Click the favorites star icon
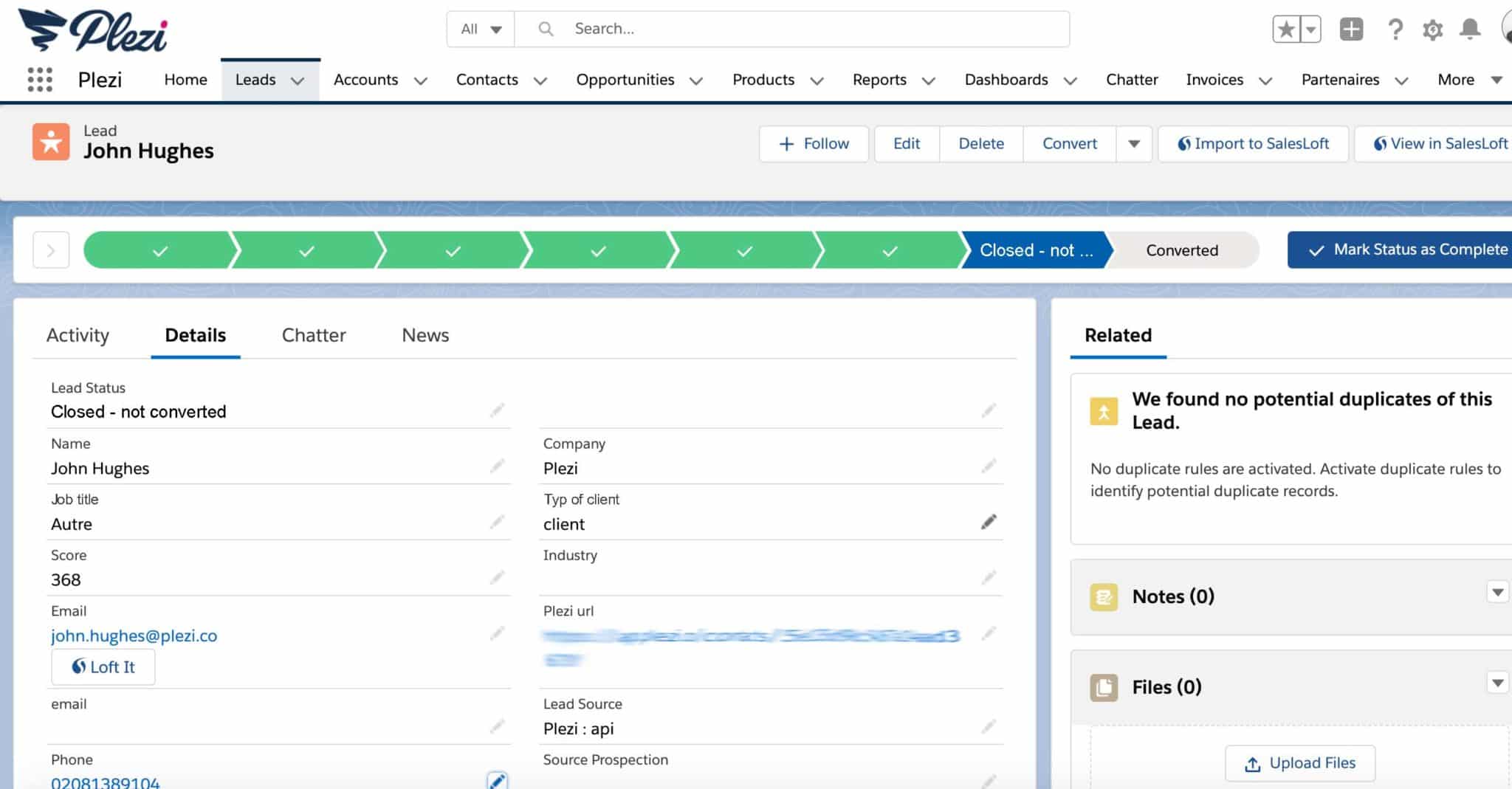Viewport: 1512px width, 789px height. pos(1286,30)
